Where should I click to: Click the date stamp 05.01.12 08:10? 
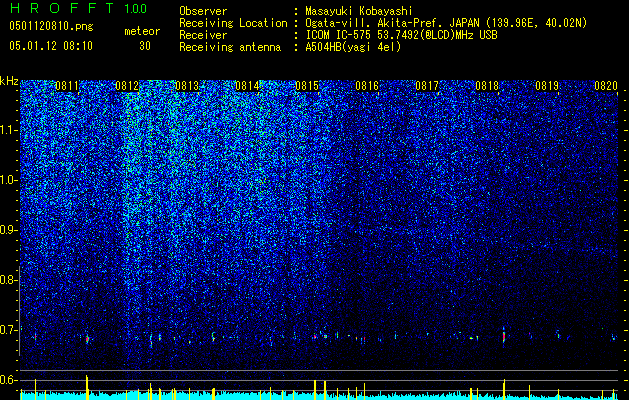click(51, 46)
